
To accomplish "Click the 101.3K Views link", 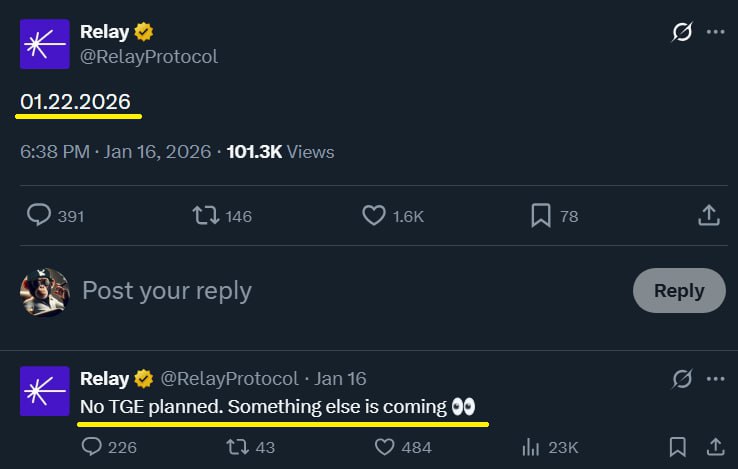I will click(280, 152).
